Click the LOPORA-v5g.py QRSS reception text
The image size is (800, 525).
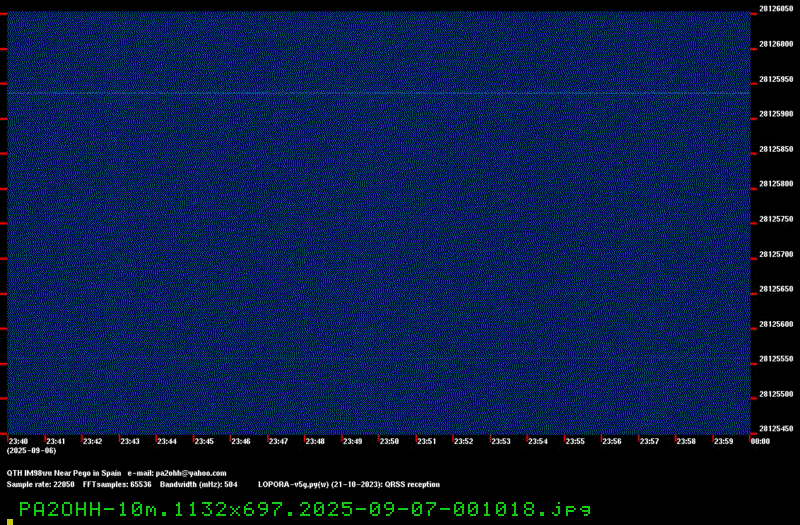(x=349, y=485)
